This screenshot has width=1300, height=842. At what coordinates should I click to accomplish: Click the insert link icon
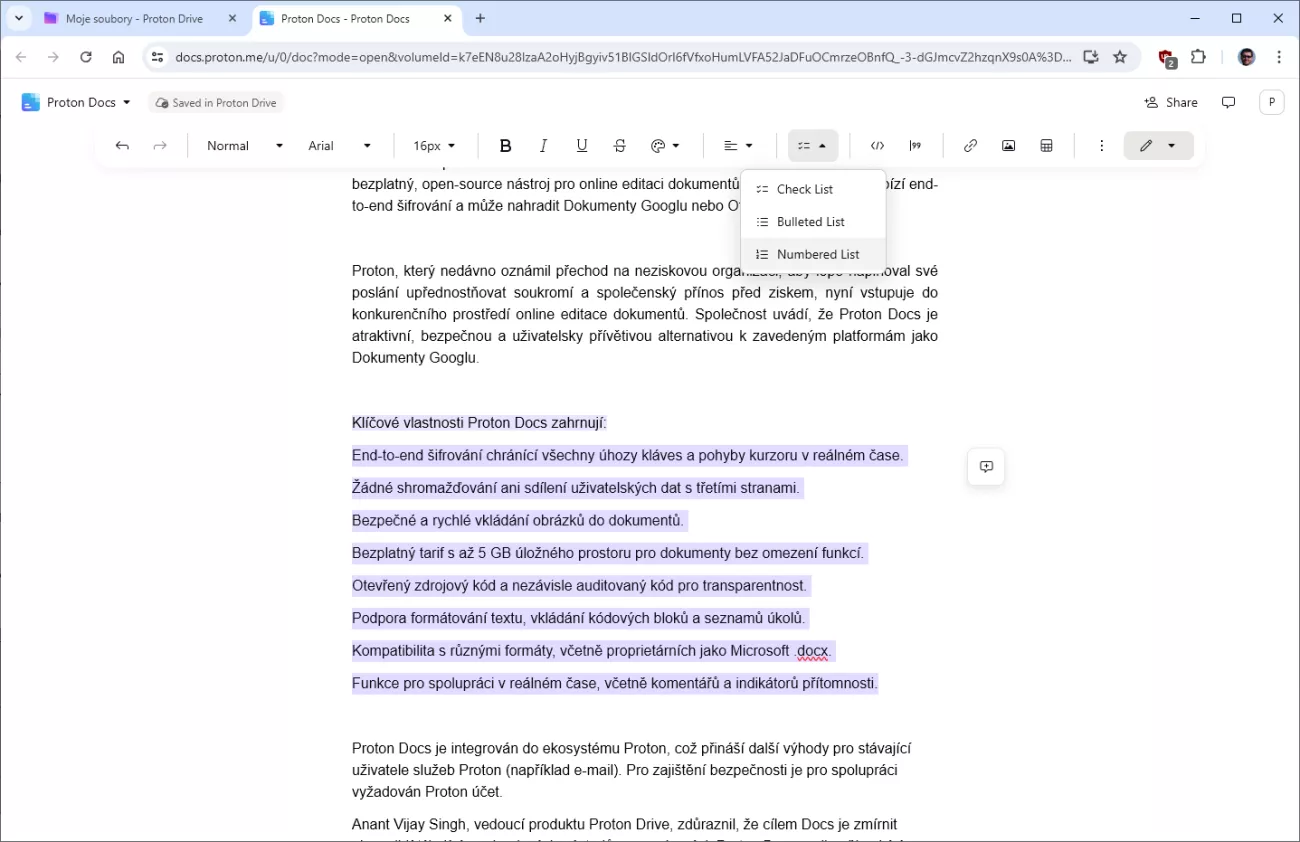pyautogui.click(x=970, y=146)
